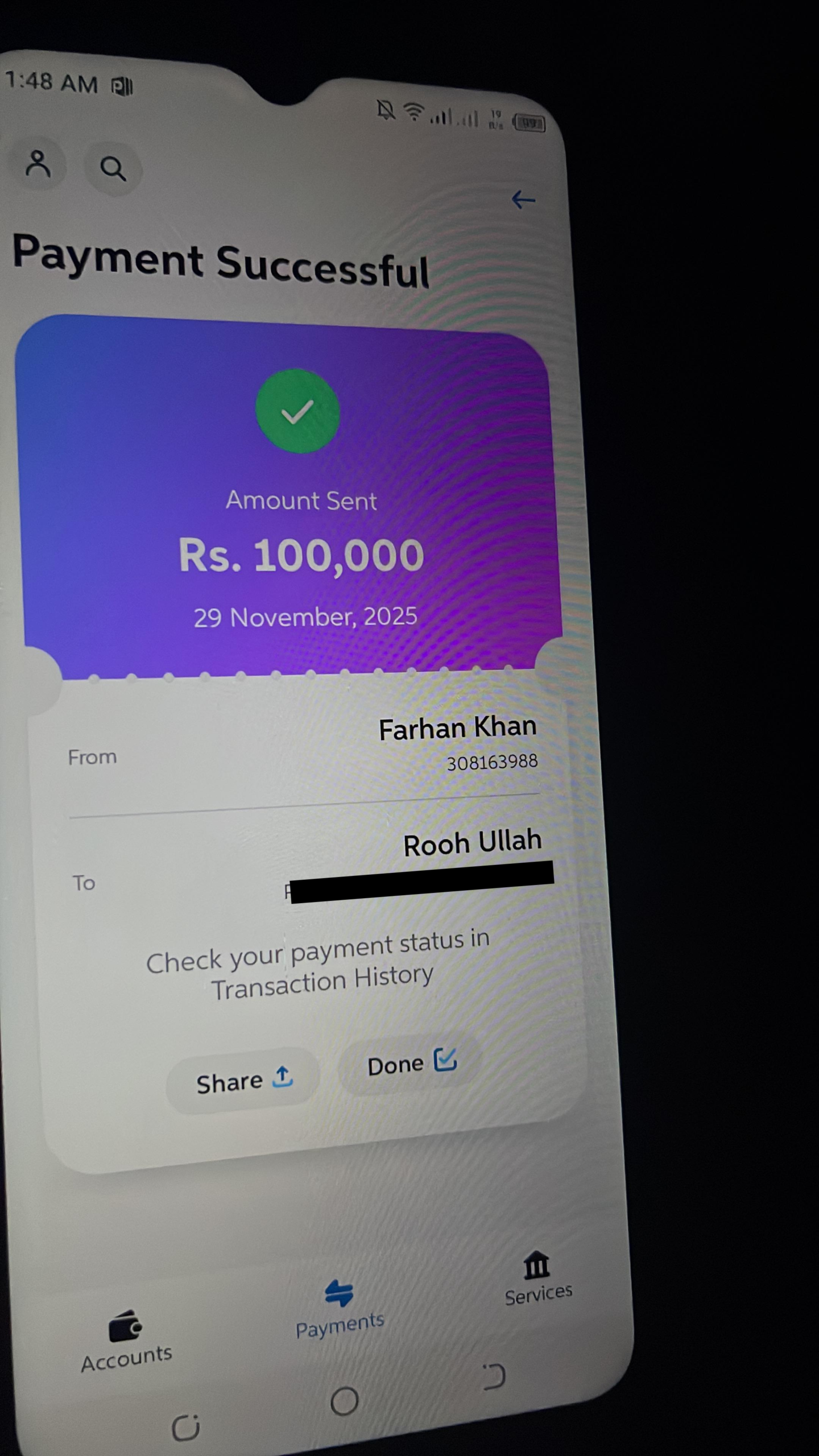Tap the search magnifier icon
819x1456 pixels.
tap(113, 168)
